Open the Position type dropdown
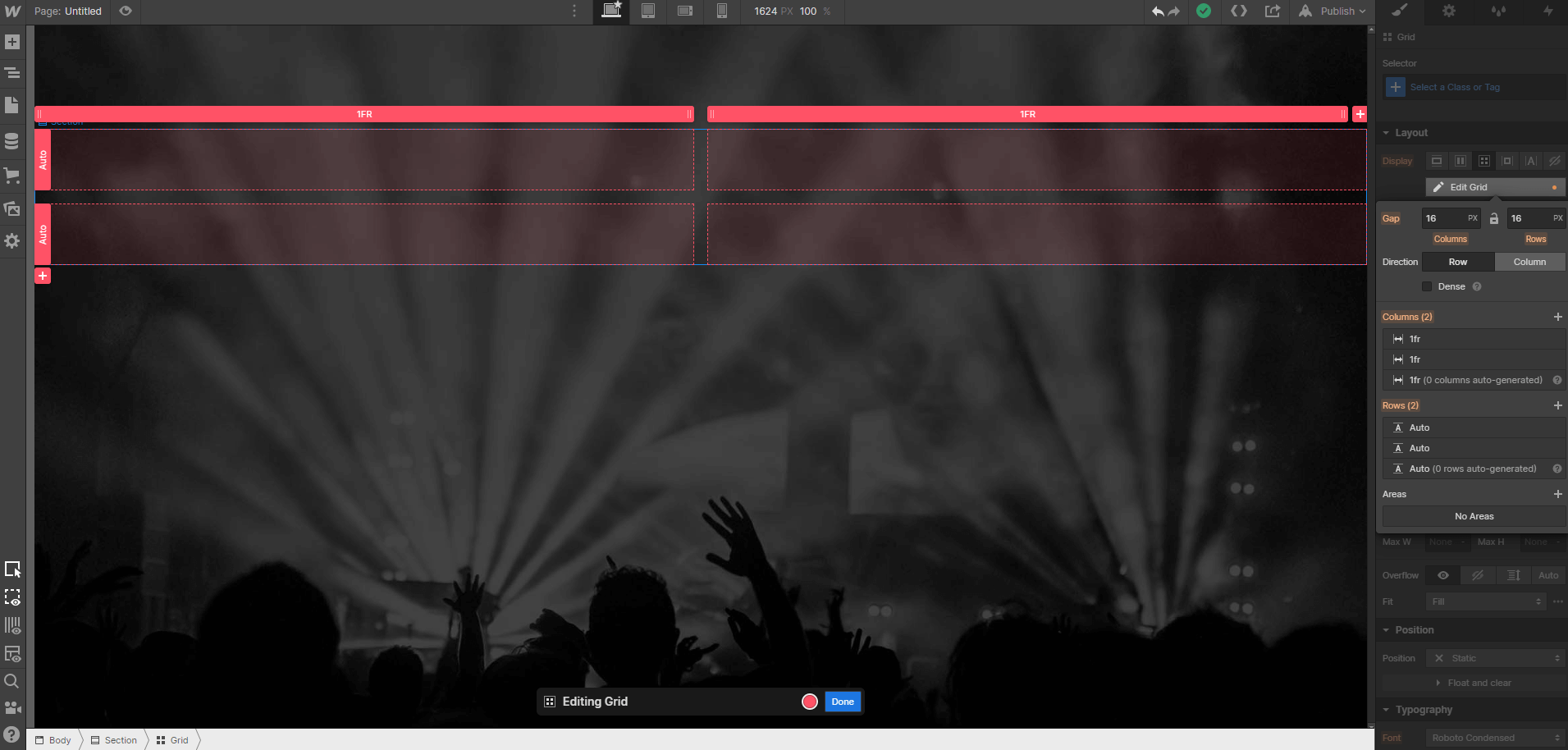 pyautogui.click(x=1496, y=658)
